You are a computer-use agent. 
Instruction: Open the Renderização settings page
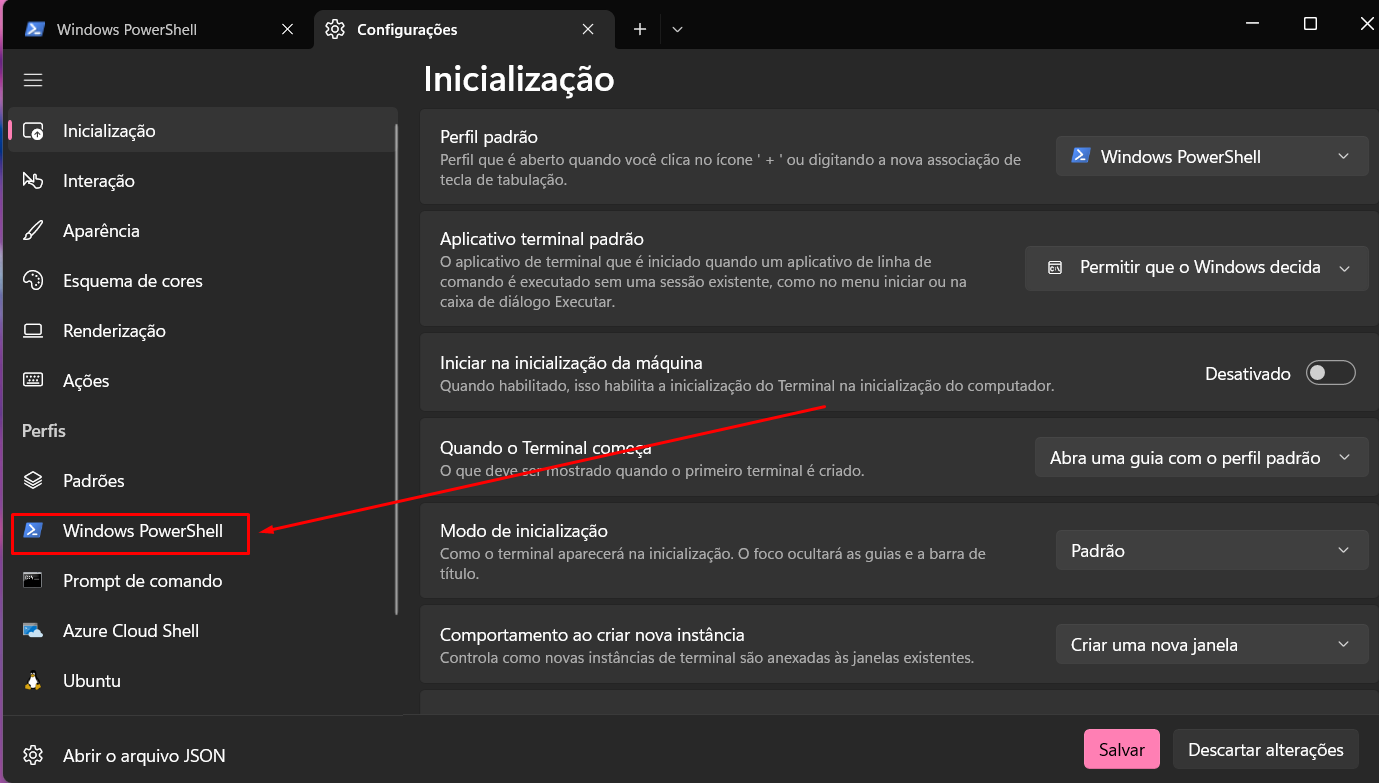[202, 331]
